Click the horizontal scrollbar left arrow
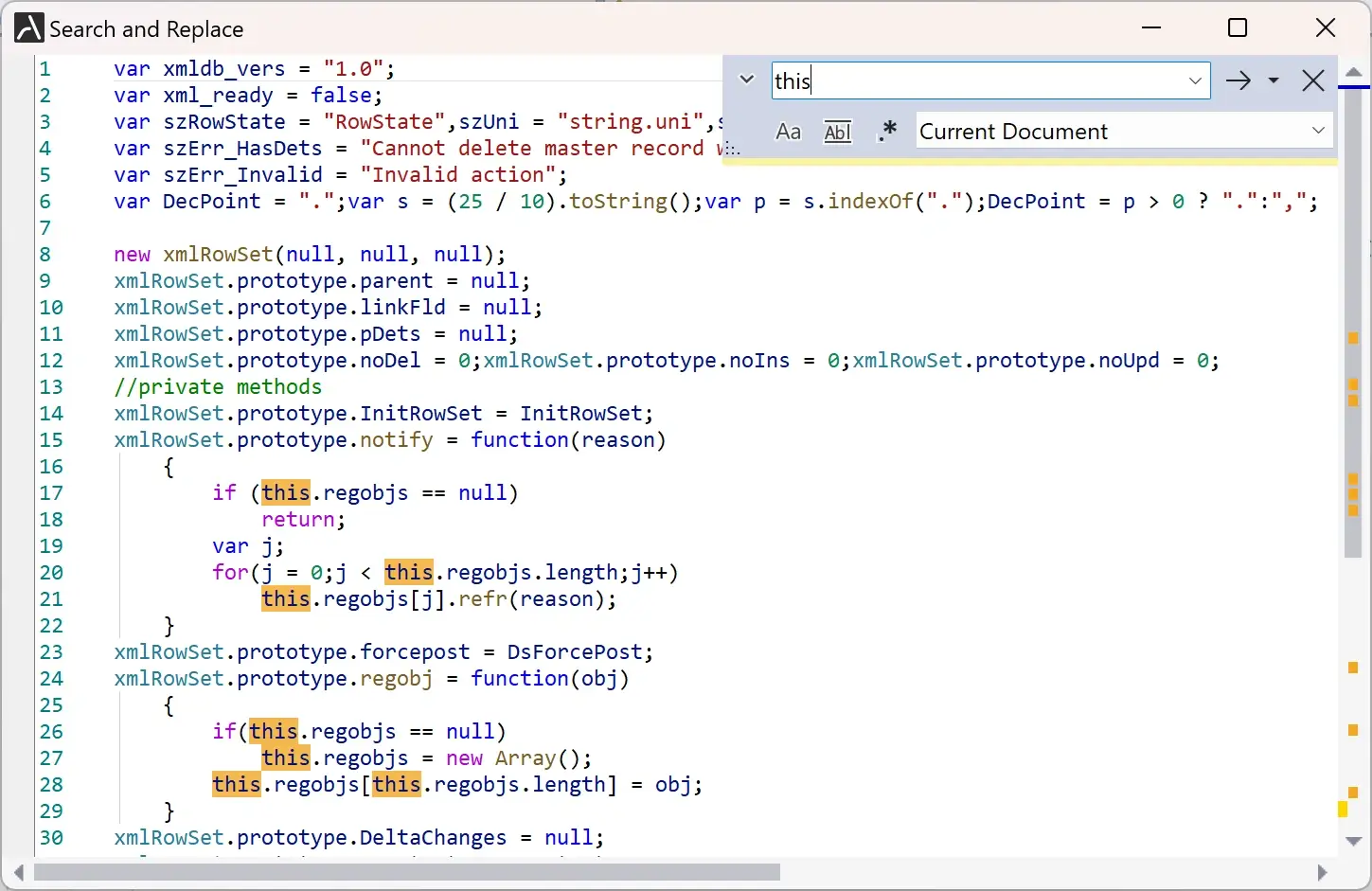The height and width of the screenshot is (891, 1372). 18,872
